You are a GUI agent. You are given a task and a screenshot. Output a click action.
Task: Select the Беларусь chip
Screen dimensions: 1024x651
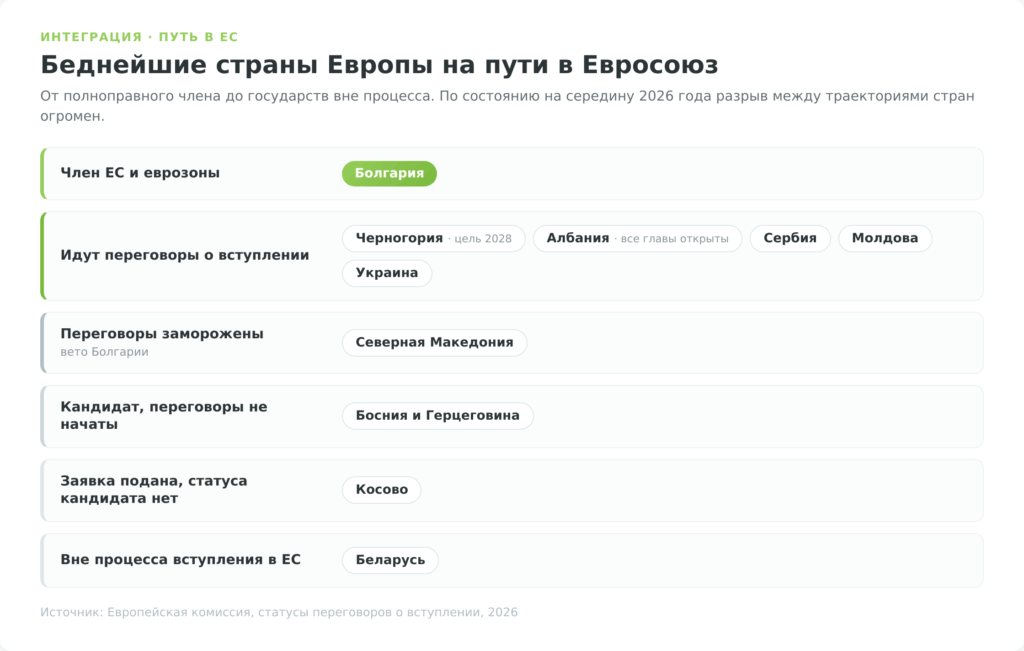pyautogui.click(x=390, y=560)
